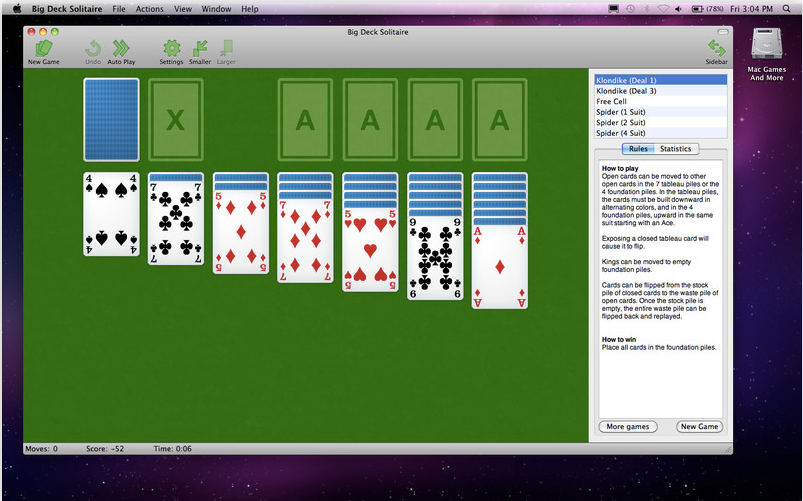Open the Actions menu

150,9
